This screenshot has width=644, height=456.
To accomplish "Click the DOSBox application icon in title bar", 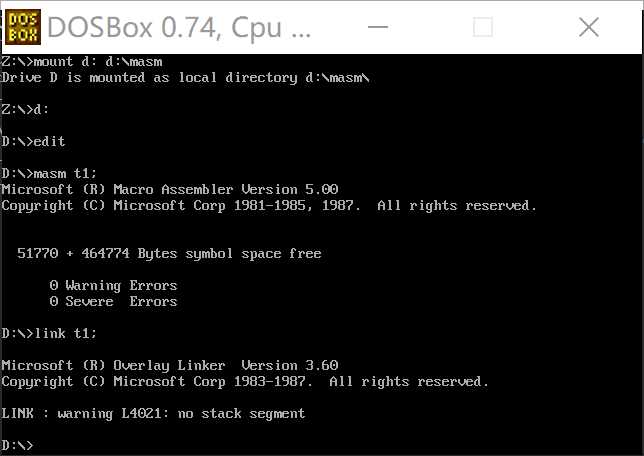I will pos(23,27).
